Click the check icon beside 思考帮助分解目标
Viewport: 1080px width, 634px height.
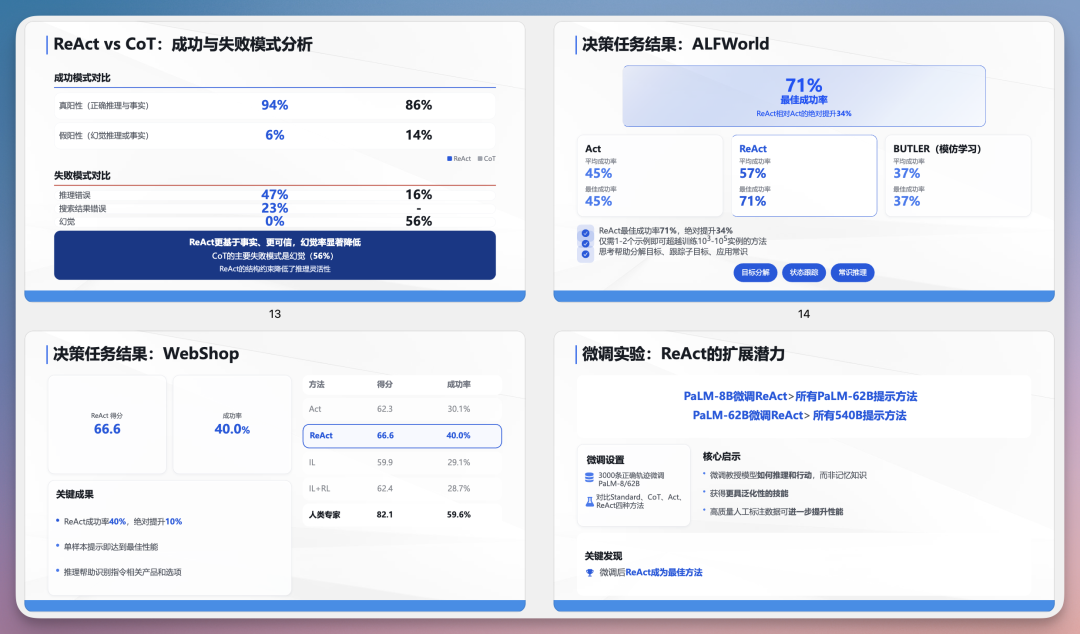(585, 254)
